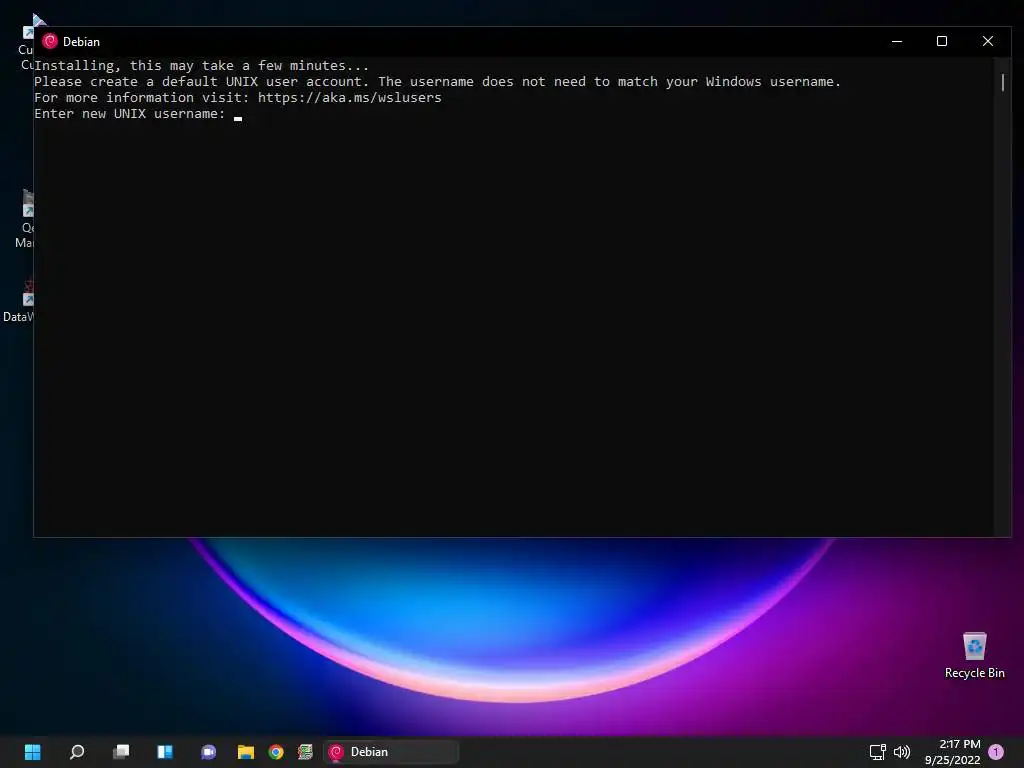Open the notification badge showing 1
This screenshot has height=768, width=1024.
[996, 752]
